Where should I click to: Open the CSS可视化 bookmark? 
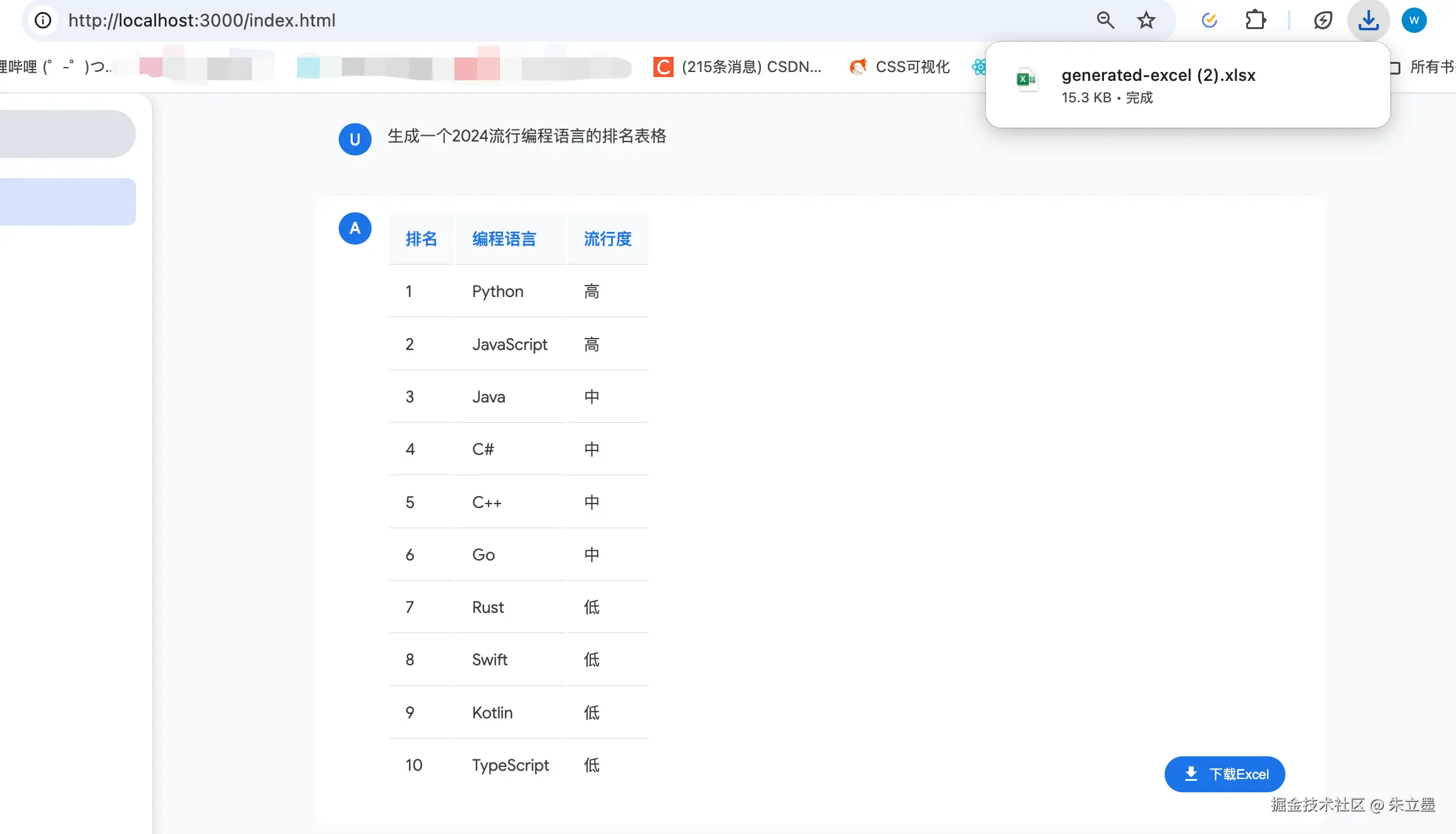pos(900,67)
